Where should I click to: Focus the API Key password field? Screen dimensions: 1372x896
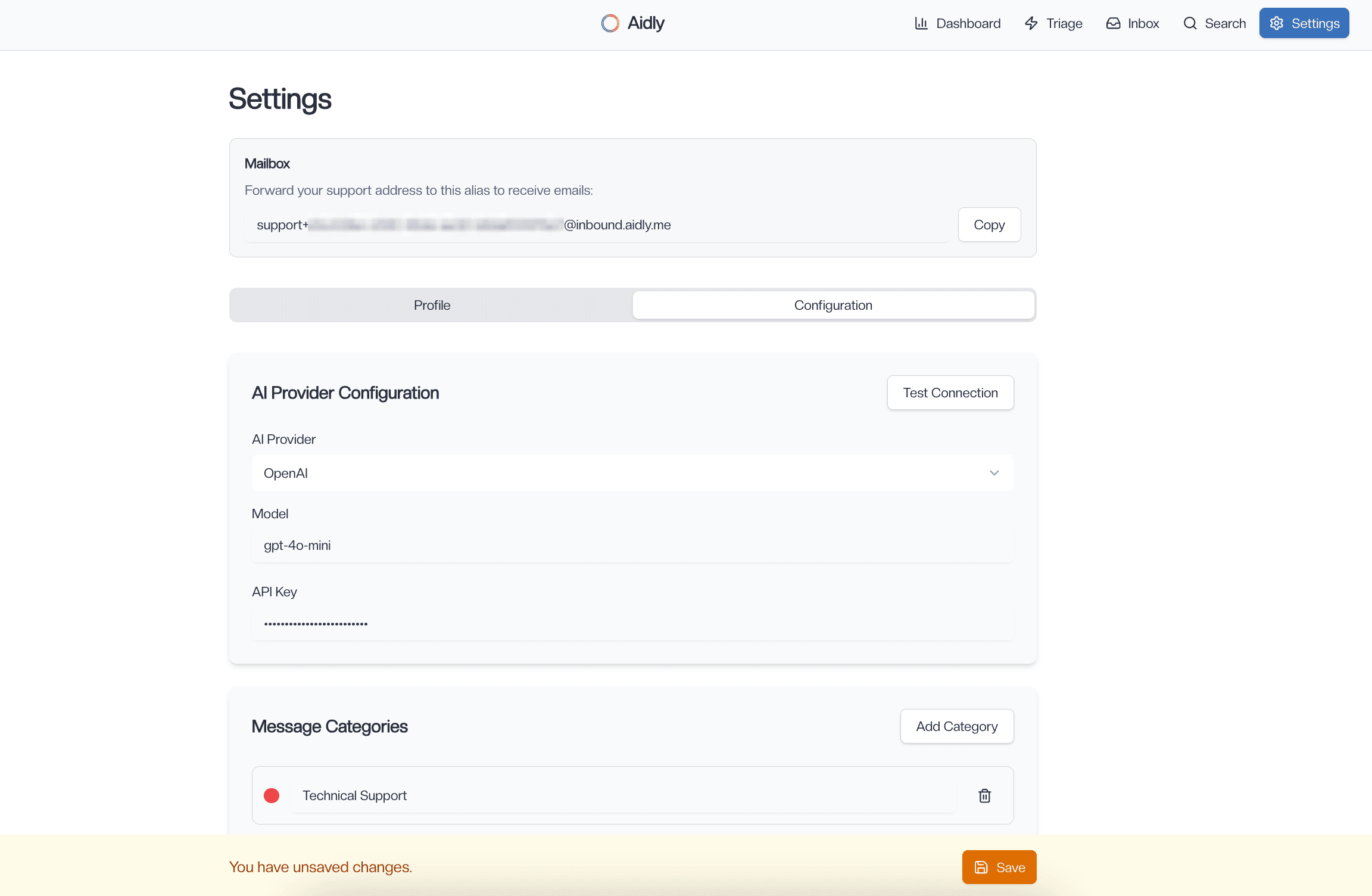coord(631,624)
